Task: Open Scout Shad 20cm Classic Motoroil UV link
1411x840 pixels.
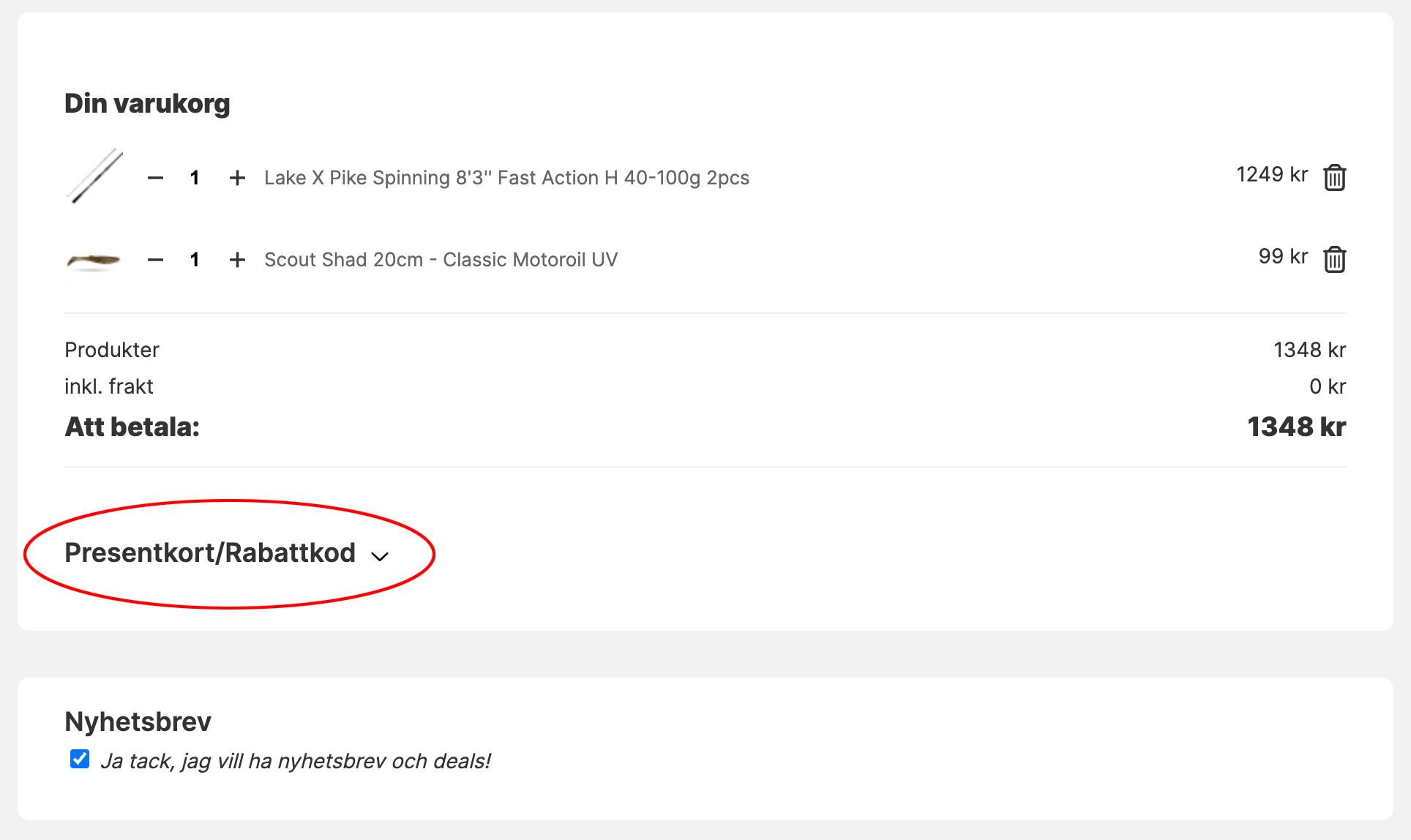Action: (x=441, y=260)
